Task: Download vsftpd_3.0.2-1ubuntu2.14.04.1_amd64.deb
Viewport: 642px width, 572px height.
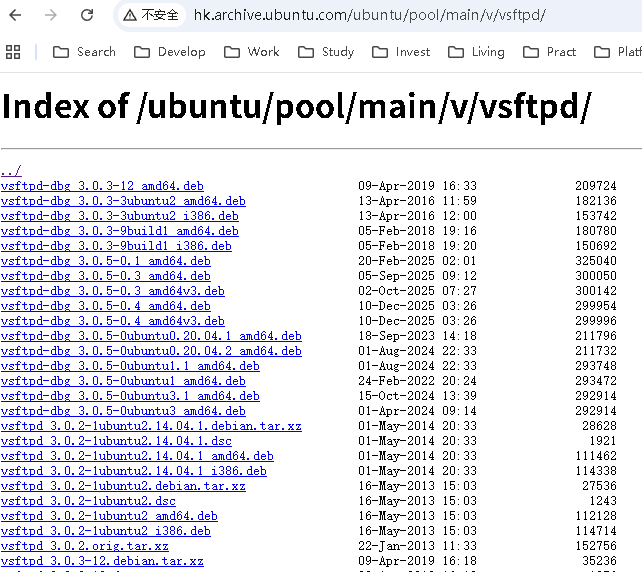Action: (137, 456)
